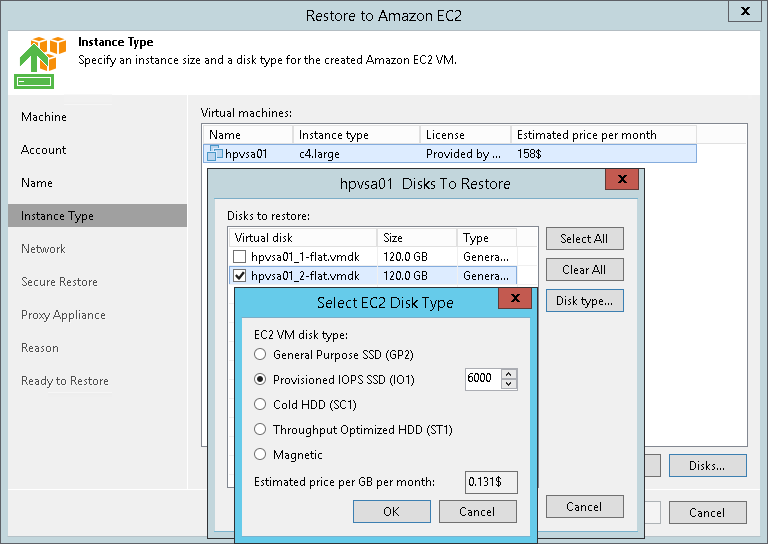Sort by Instance type column header
The image size is (768, 544).
point(356,135)
